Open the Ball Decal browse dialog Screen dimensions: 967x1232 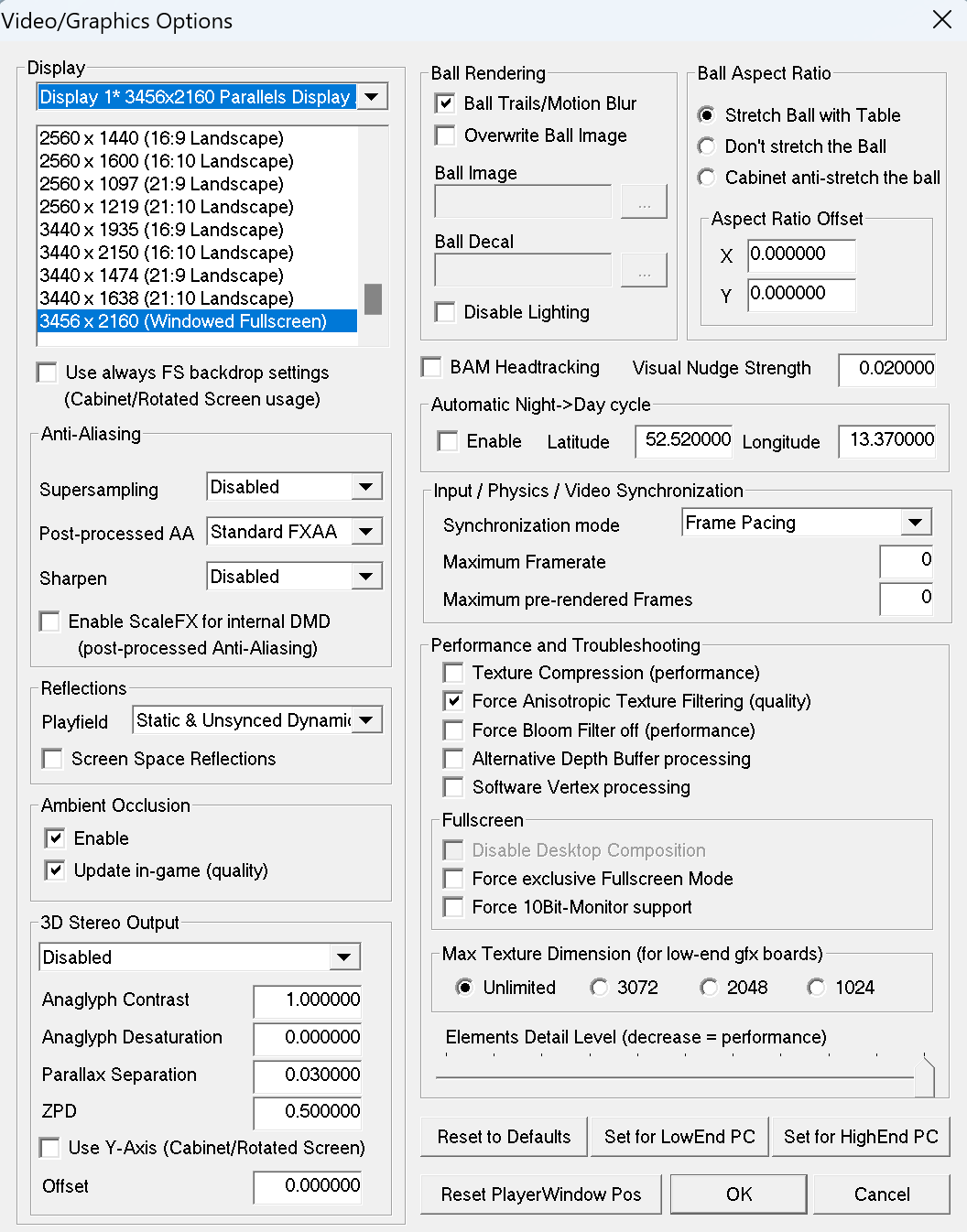(x=644, y=270)
